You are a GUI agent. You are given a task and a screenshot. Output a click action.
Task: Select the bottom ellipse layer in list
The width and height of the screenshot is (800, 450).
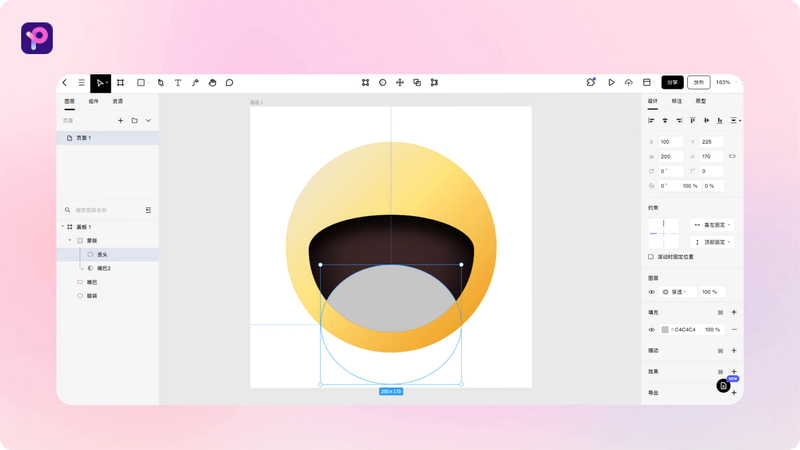[x=108, y=296]
